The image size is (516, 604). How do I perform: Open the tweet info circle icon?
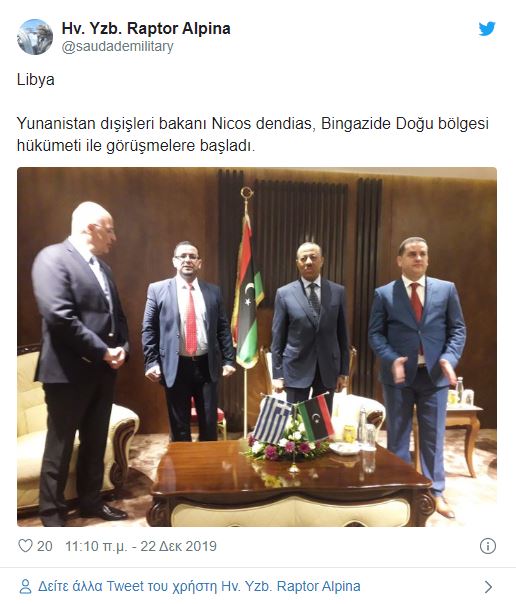[x=488, y=546]
